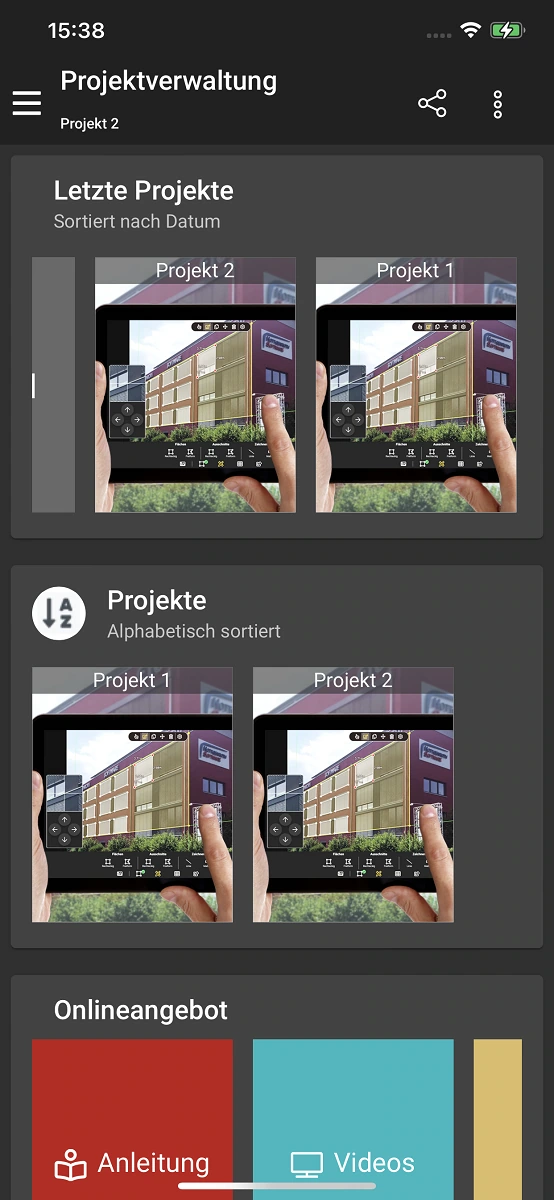
Task: Click the book icon on Anleitung tile
Action: pyautogui.click(x=71, y=1164)
